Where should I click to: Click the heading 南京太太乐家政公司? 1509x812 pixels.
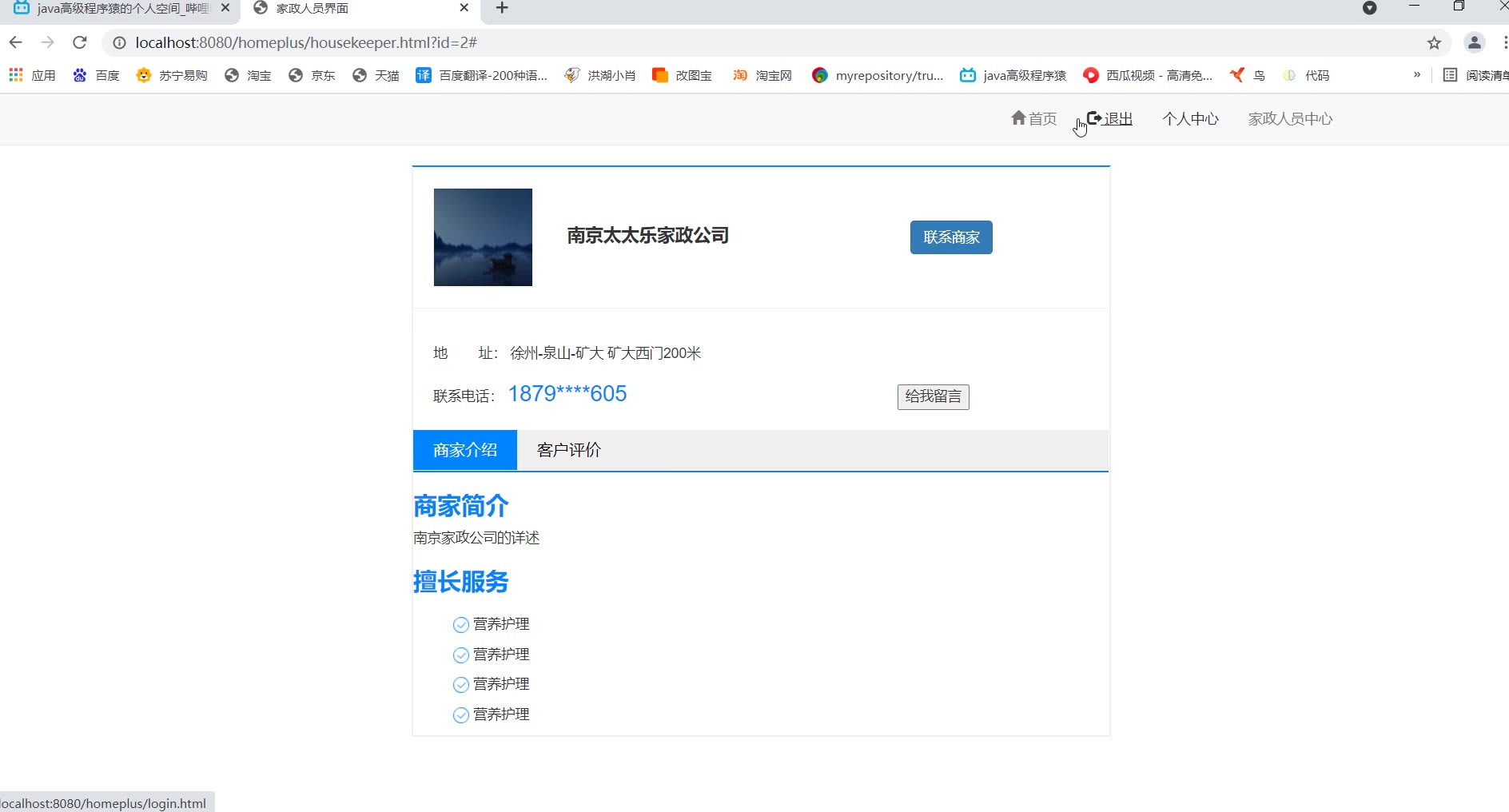648,236
